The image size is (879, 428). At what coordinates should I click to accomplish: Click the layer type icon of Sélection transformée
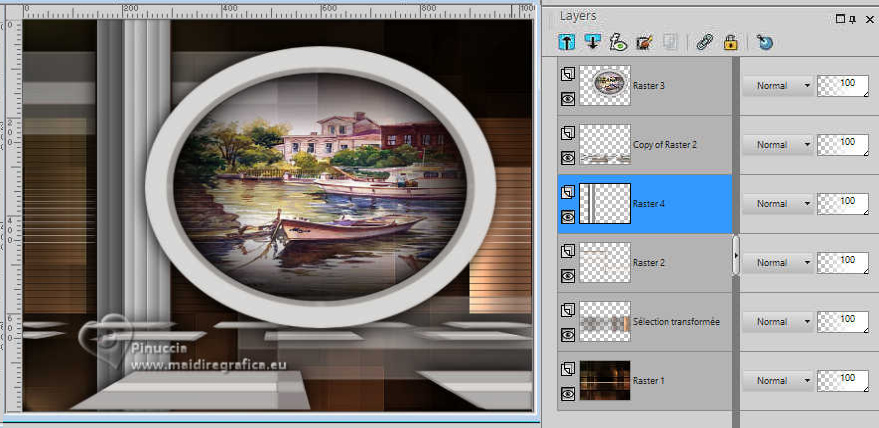(568, 310)
